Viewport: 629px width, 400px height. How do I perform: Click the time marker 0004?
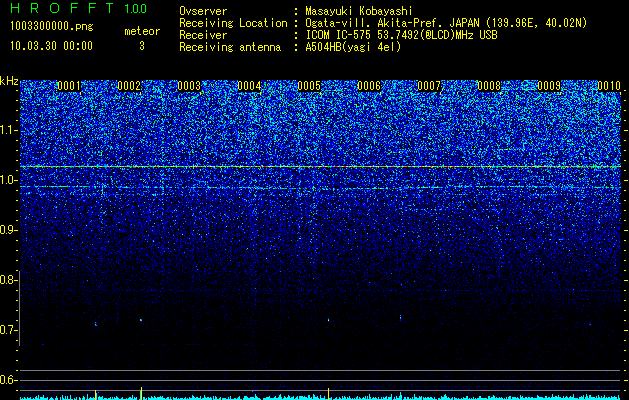point(249,86)
